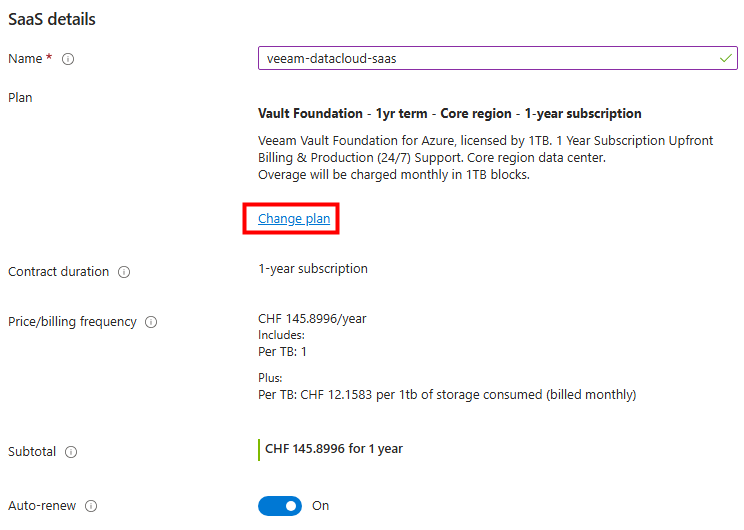Click the Price/billing frequency info icon
Viewport: 744px width, 530px height.
pyautogui.click(x=151, y=322)
